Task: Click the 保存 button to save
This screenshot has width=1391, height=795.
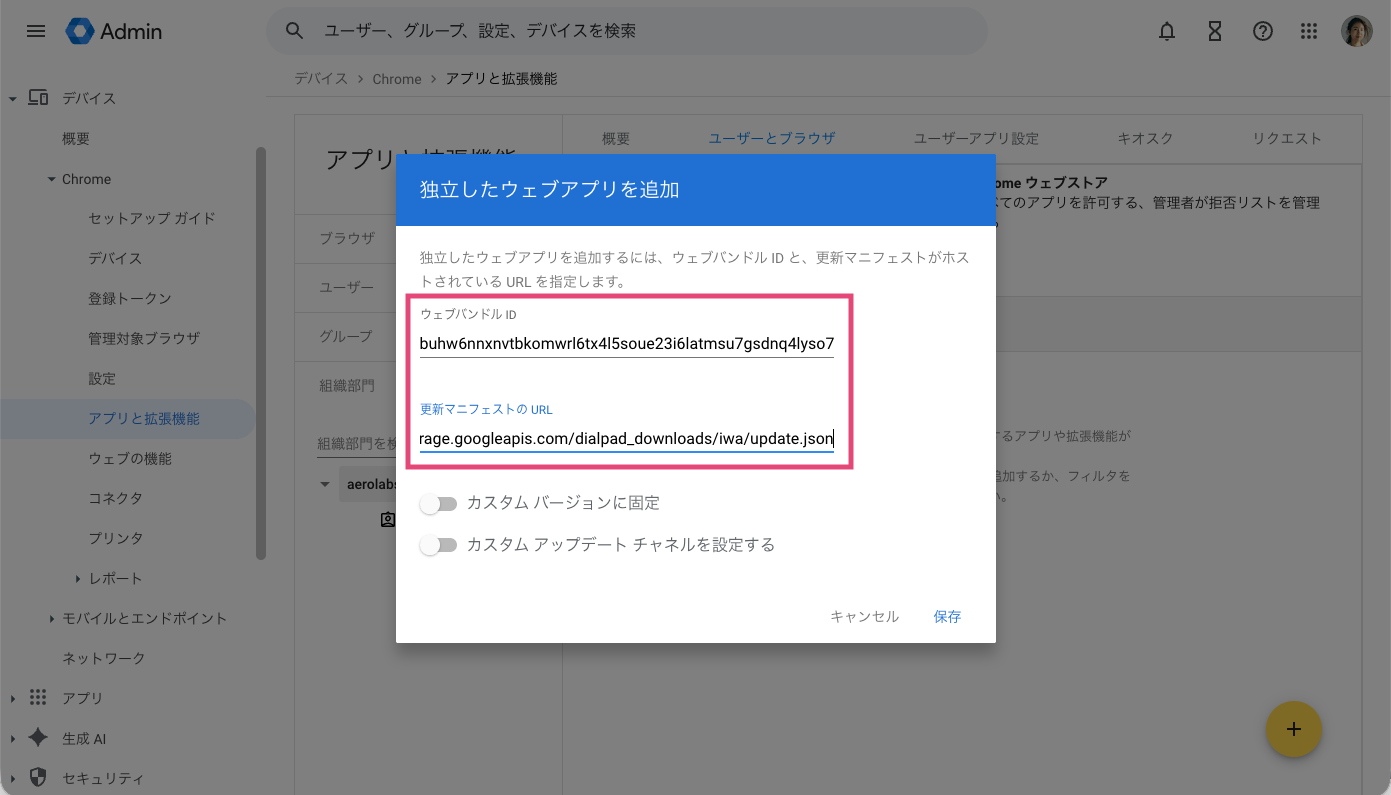Action: tap(947, 616)
